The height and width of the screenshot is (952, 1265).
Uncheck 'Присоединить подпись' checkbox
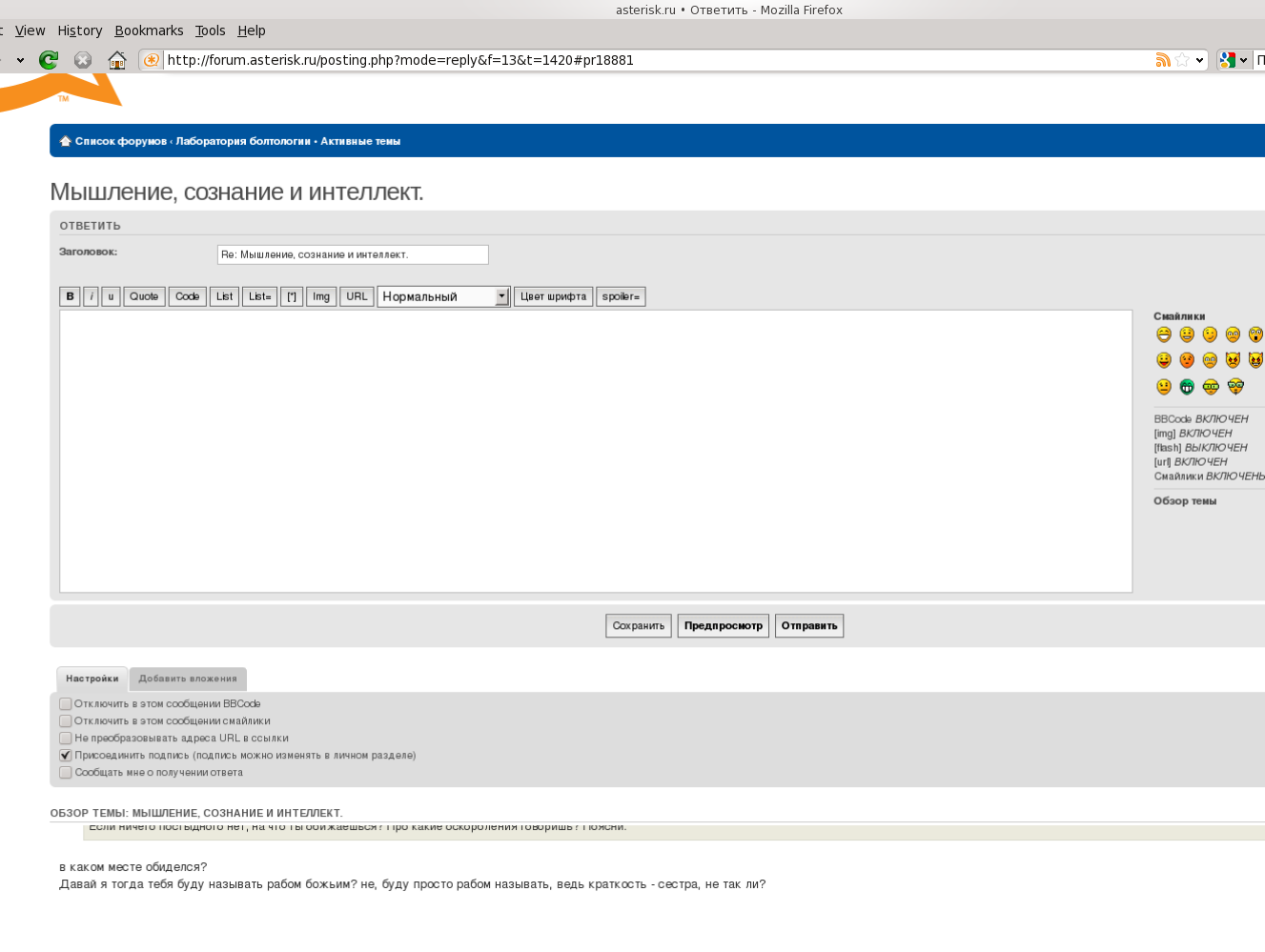66,756
